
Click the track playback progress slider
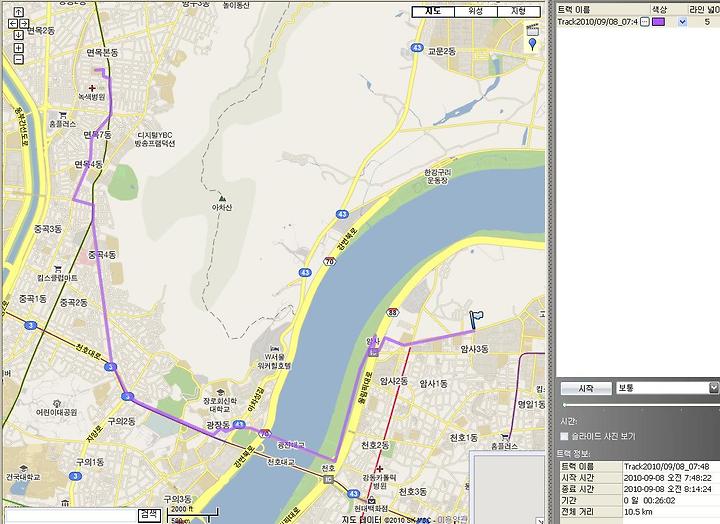pos(641,405)
